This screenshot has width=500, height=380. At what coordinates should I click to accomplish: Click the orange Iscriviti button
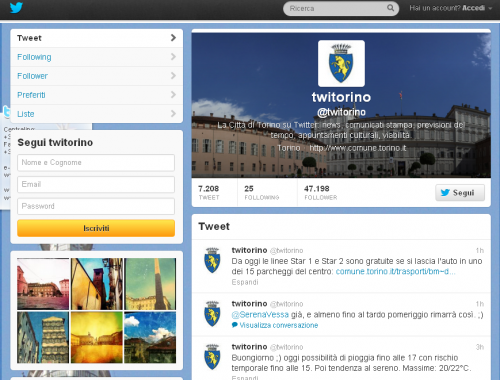pyautogui.click(x=96, y=228)
